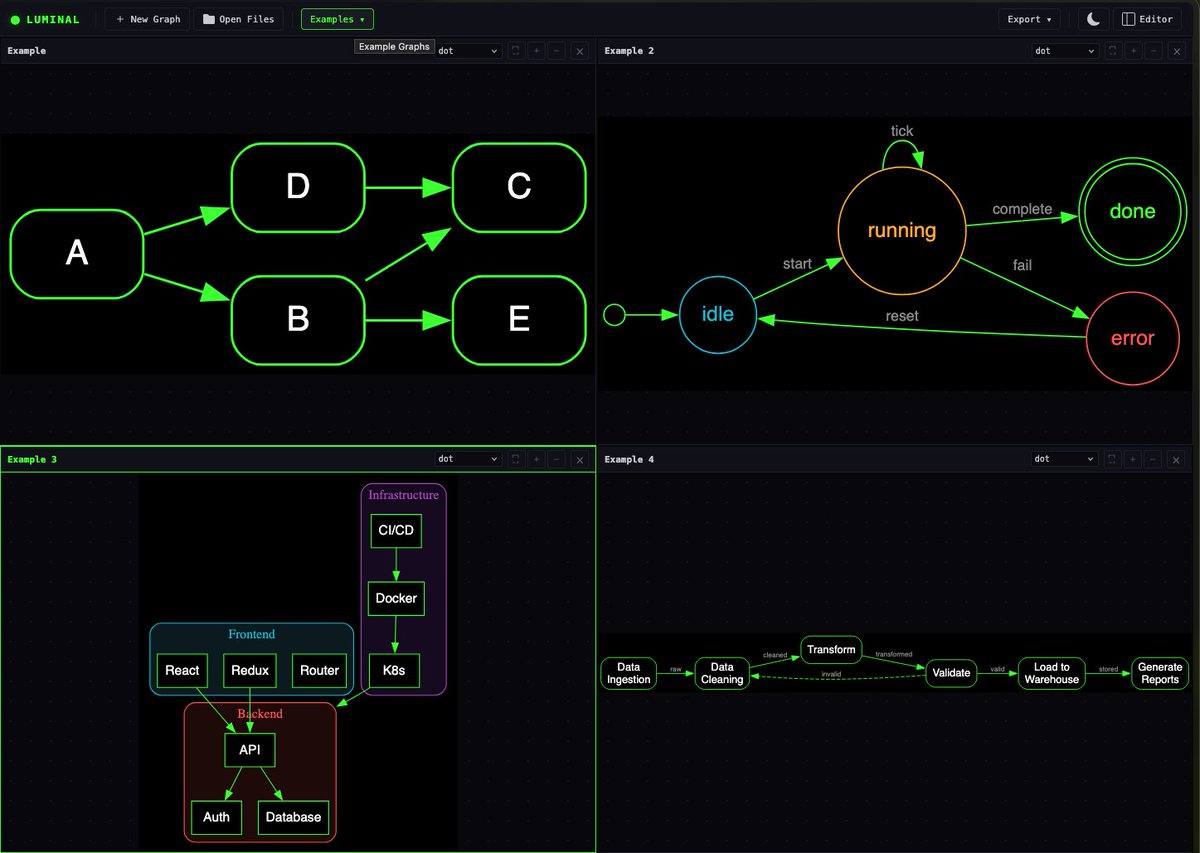Screen dimensions: 1200x853
Task: Click node B in the first graph
Action: [x=298, y=320]
